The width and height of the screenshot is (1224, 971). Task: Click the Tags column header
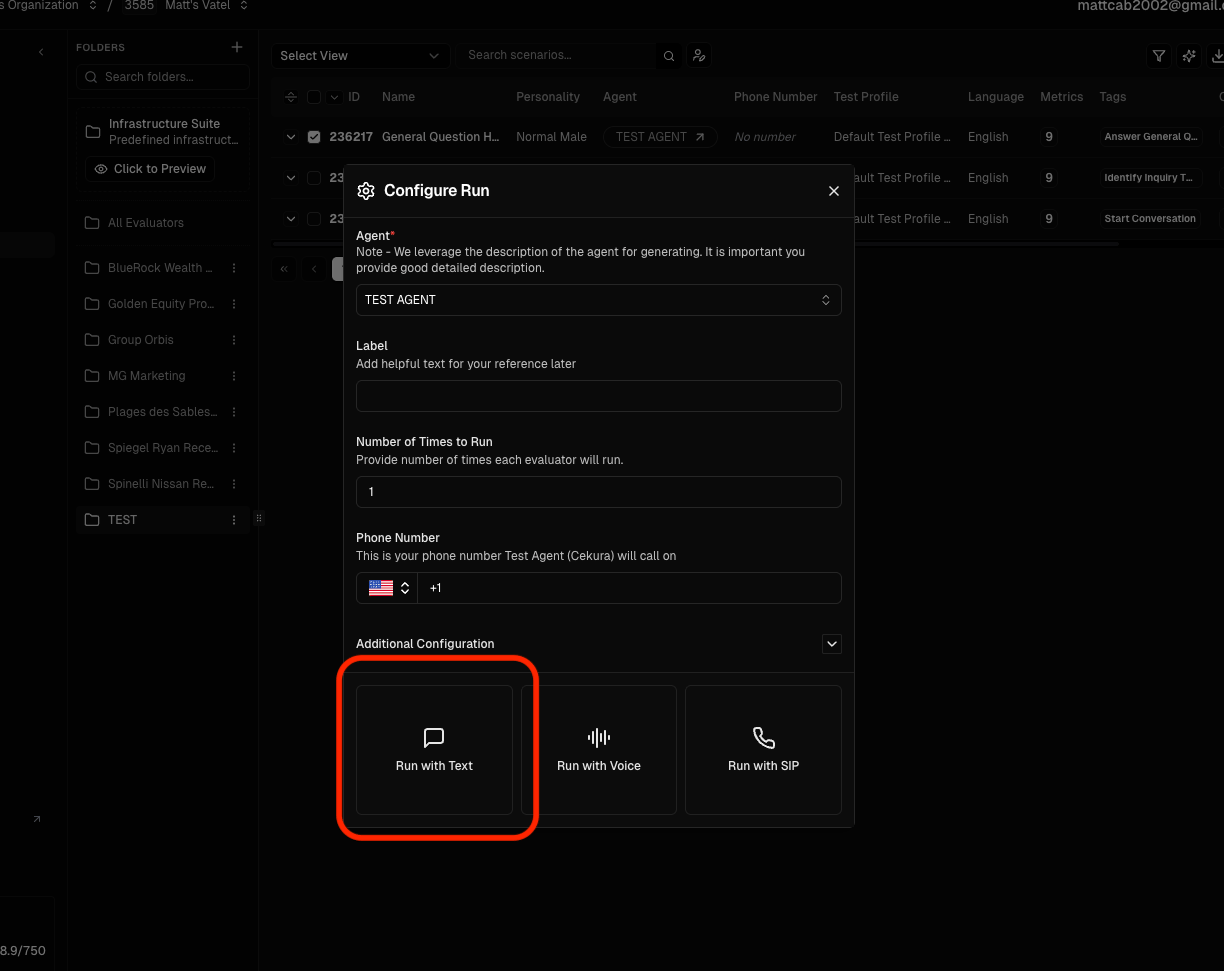1113,97
